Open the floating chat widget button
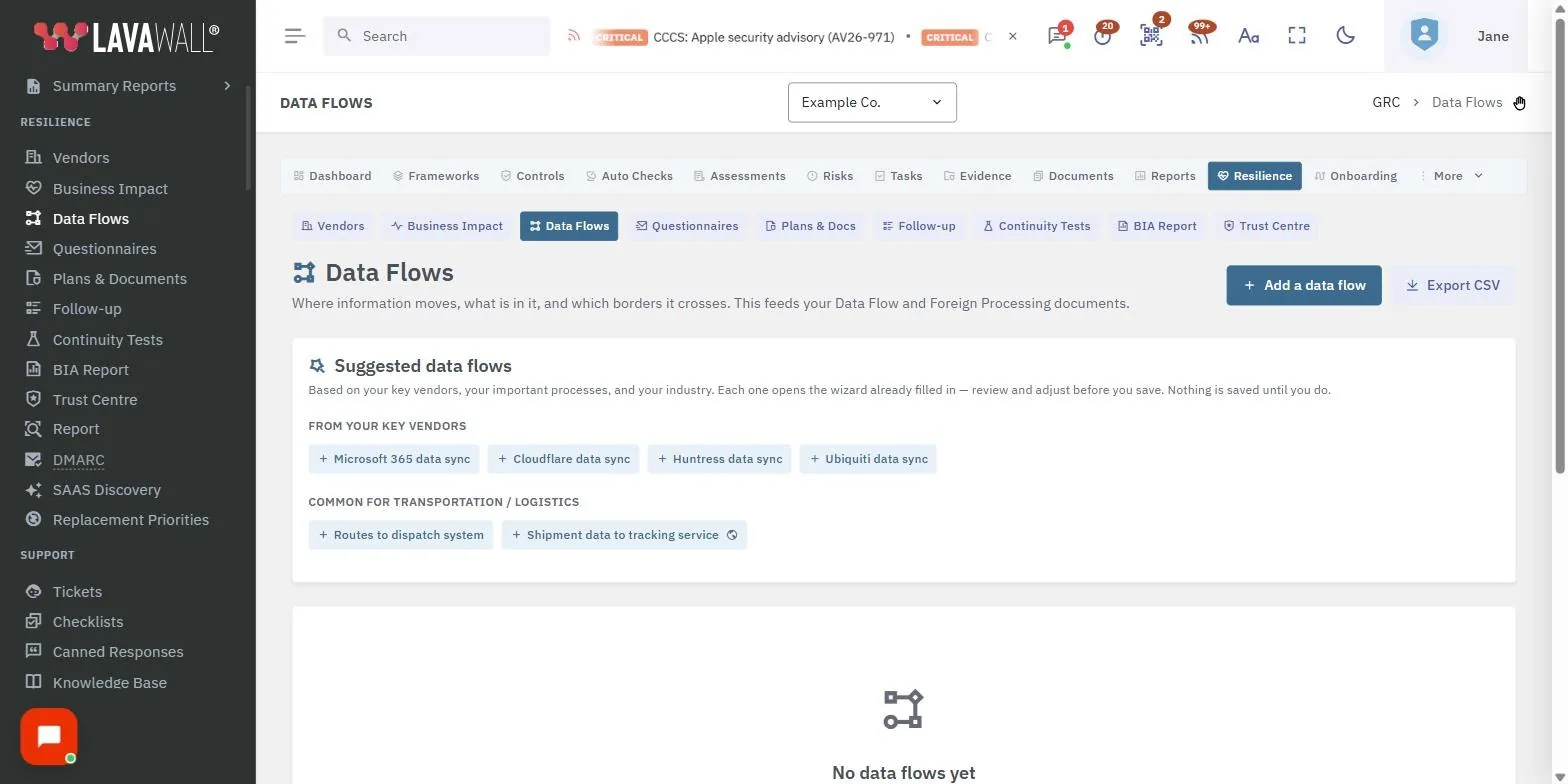This screenshot has width=1568, height=784. point(49,737)
